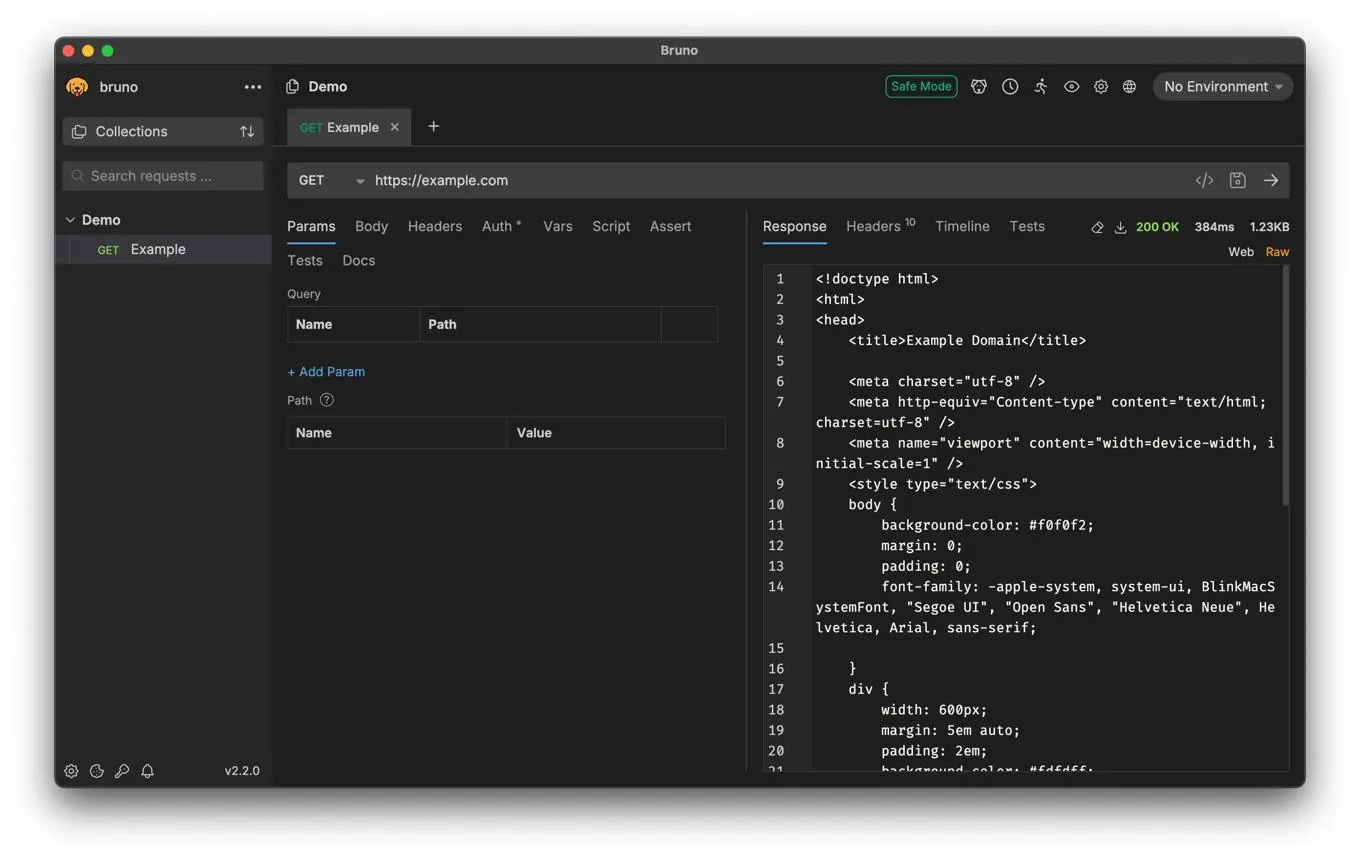Viewport: 1360px width, 860px height.
Task: Save the request with floppy disk icon
Action: (1237, 180)
